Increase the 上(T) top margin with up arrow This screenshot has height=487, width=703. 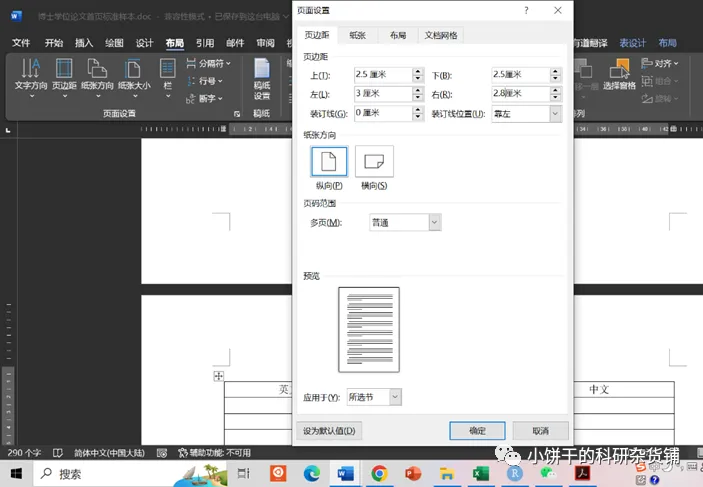418,71
